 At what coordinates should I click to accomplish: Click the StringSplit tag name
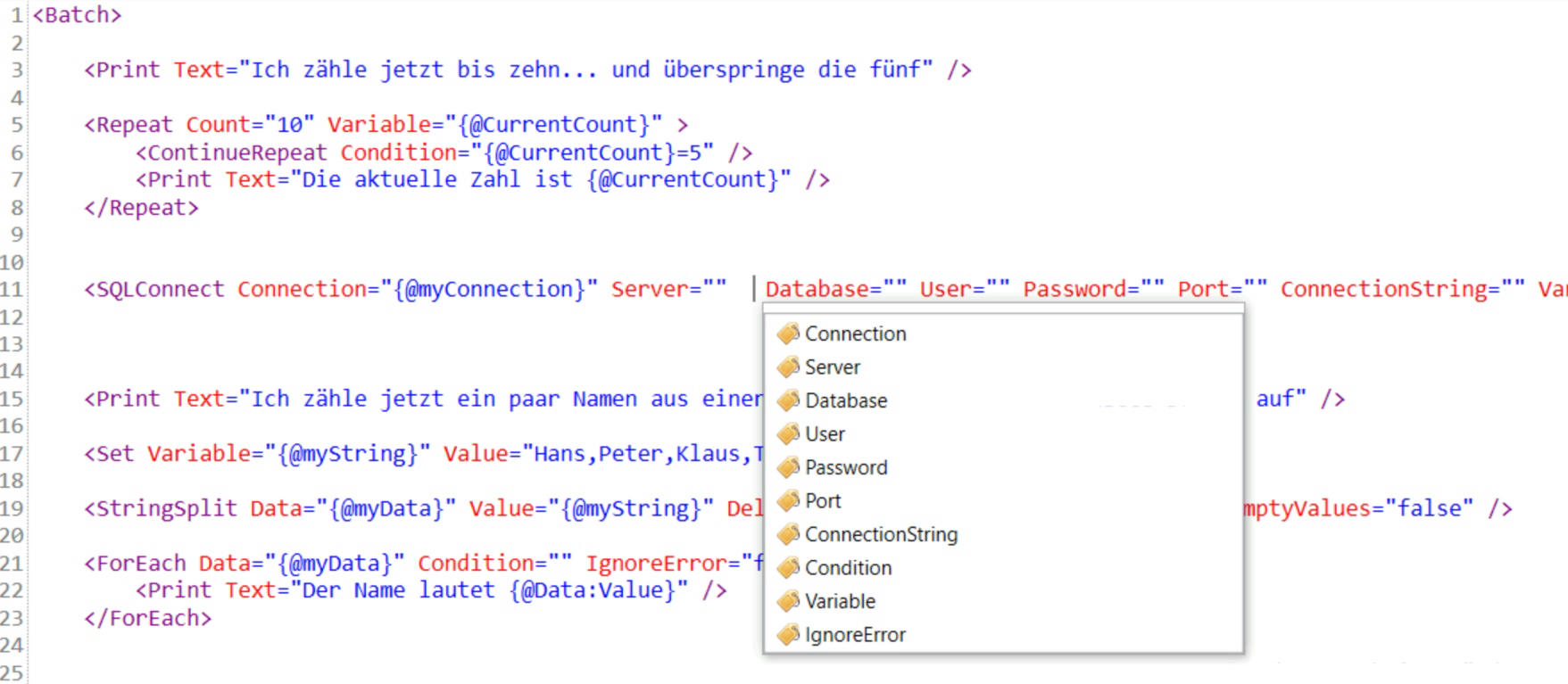click(166, 508)
